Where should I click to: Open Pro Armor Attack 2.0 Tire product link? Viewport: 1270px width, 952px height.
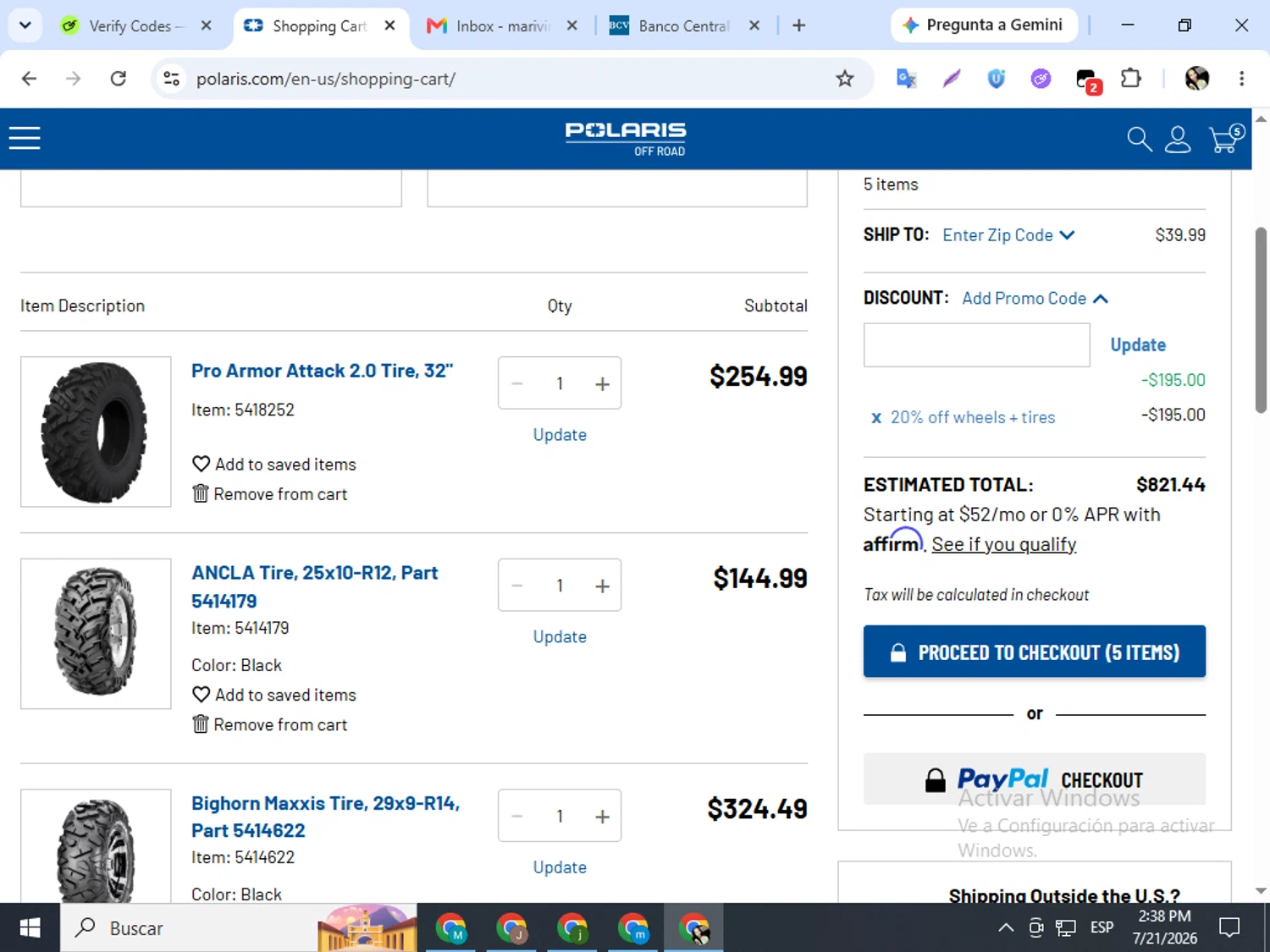322,371
